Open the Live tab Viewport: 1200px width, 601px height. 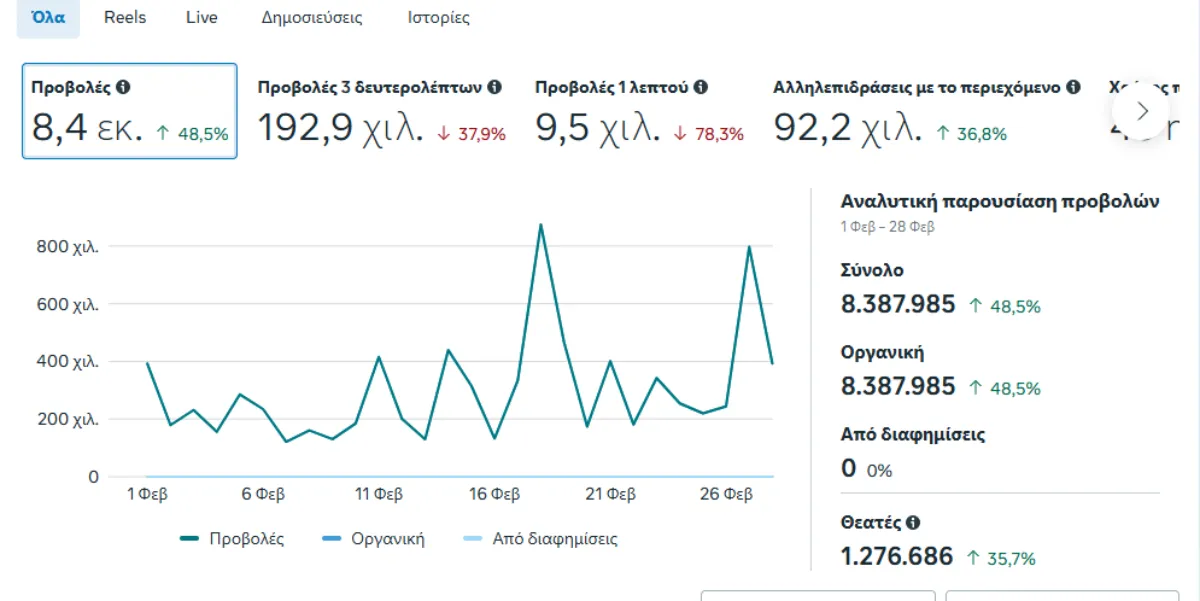[201, 18]
